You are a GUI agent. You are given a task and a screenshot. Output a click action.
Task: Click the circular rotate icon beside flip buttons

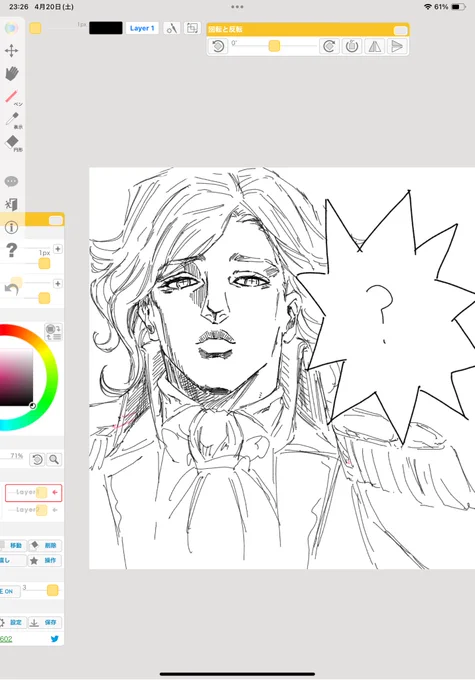(352, 46)
